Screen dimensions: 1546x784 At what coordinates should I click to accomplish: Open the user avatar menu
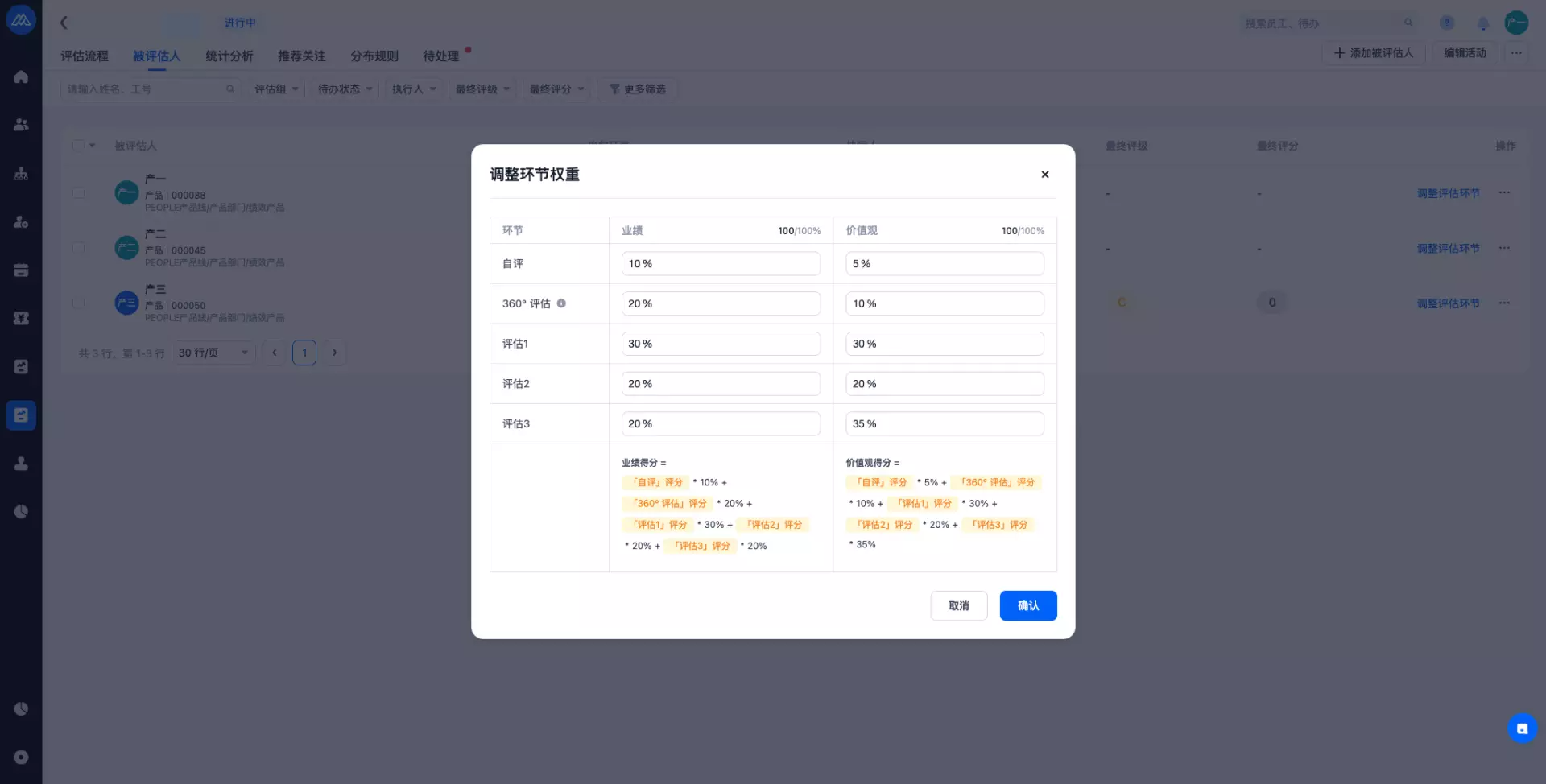click(x=1516, y=23)
